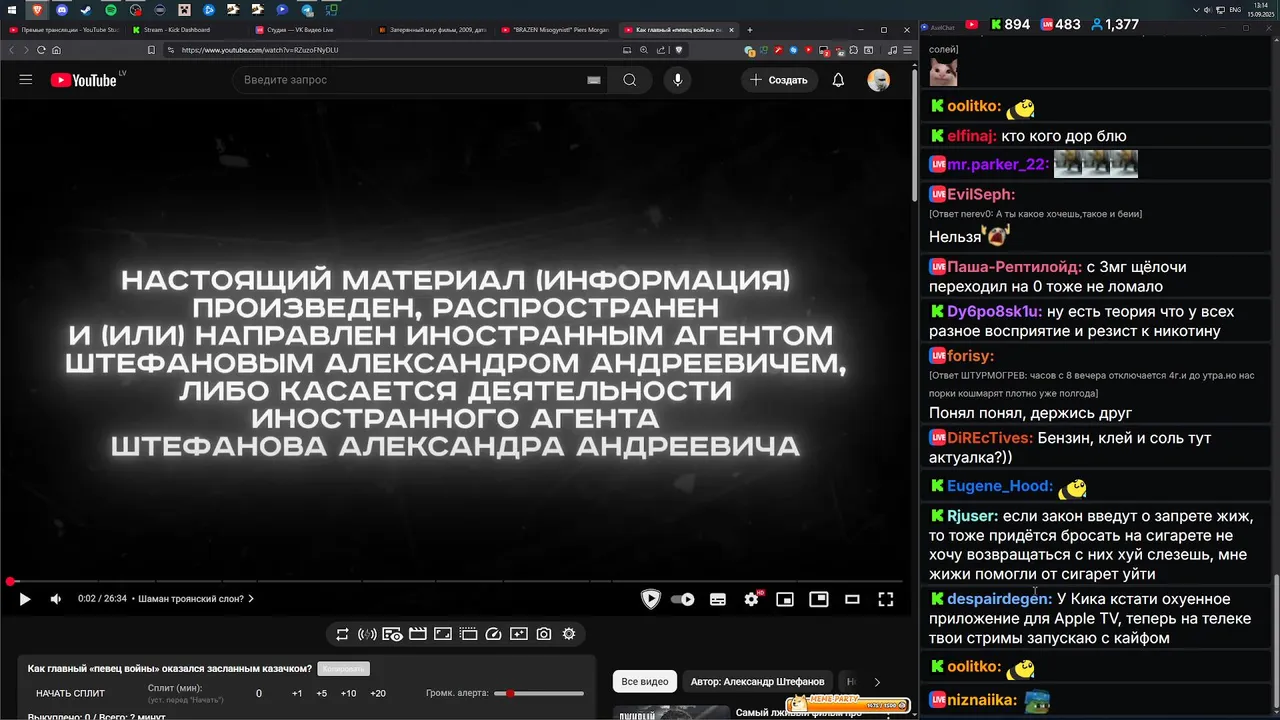This screenshot has height=720, width=1280.
Task: Click the dotted-frame icon in extension toolbar
Action: (x=468, y=634)
